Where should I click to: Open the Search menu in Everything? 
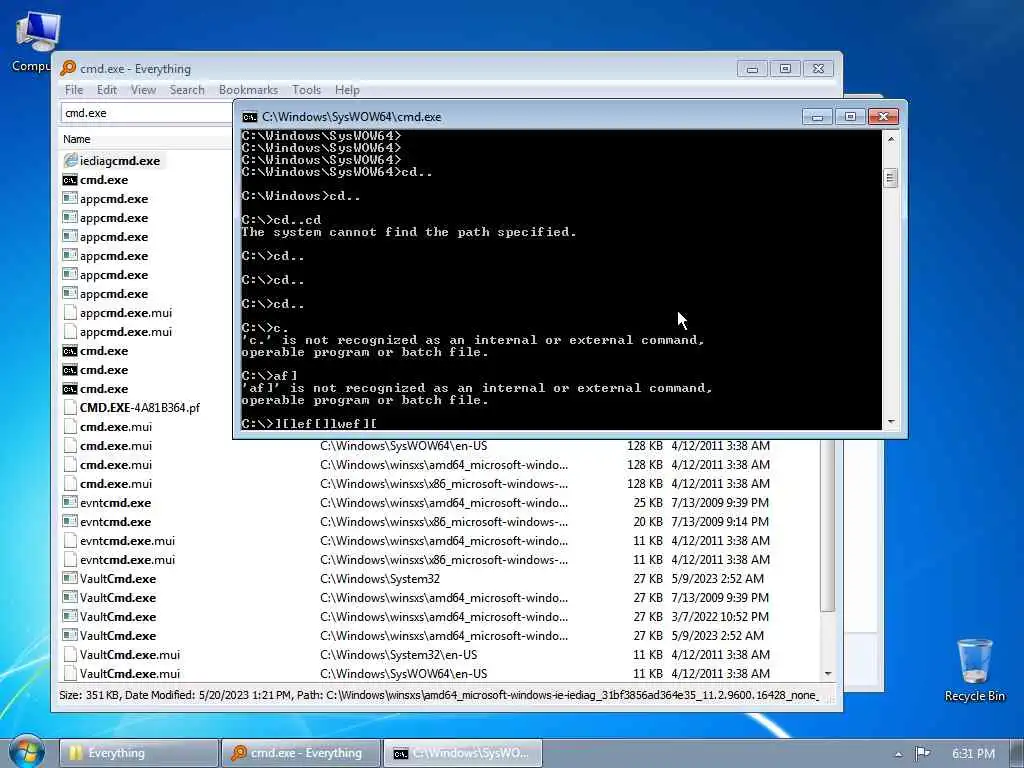pos(187,89)
